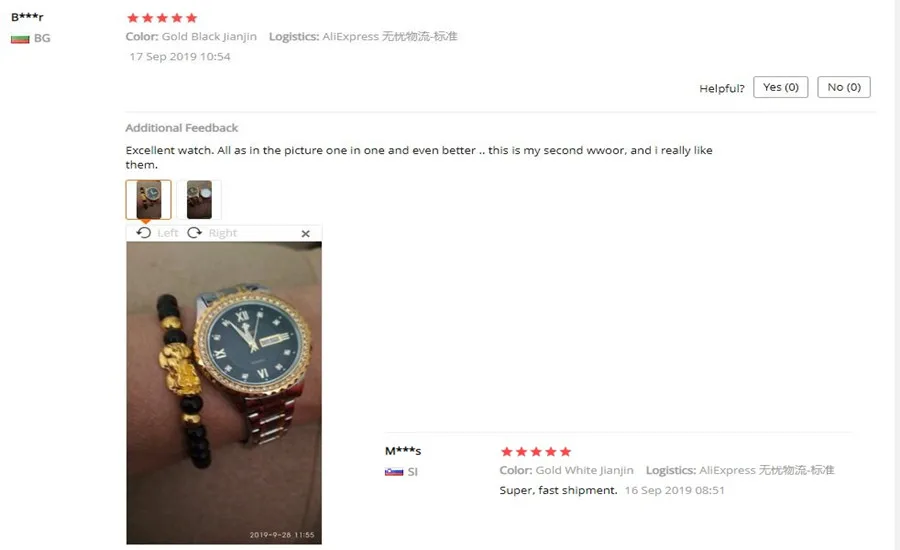Viewport: 900px width, 550px height.
Task: Click the five-star rating on M***s's review
Action: pyautogui.click(x=536, y=452)
